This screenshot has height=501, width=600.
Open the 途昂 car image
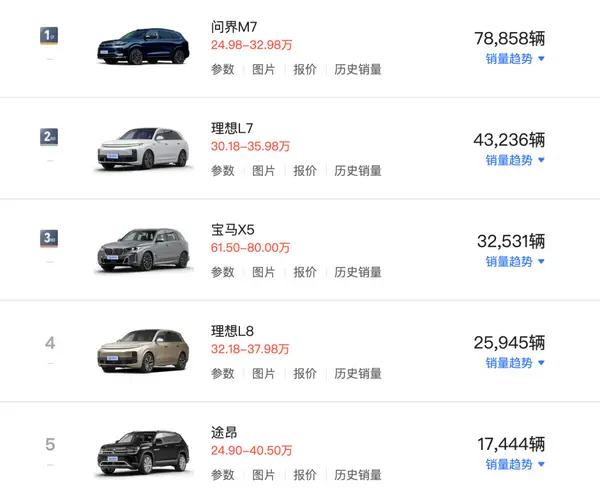pos(143,453)
